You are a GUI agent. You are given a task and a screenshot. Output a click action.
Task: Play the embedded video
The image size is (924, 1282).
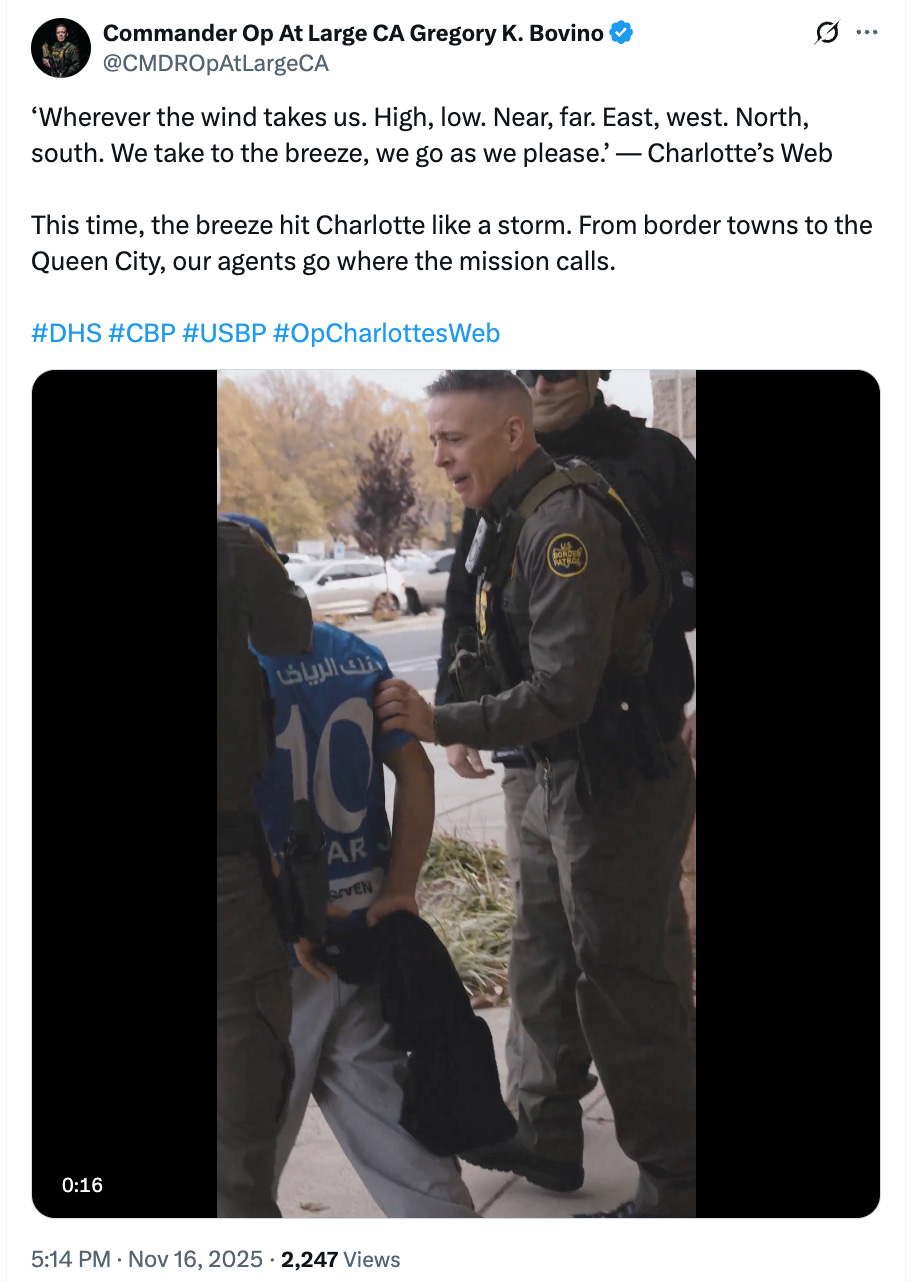pos(456,794)
